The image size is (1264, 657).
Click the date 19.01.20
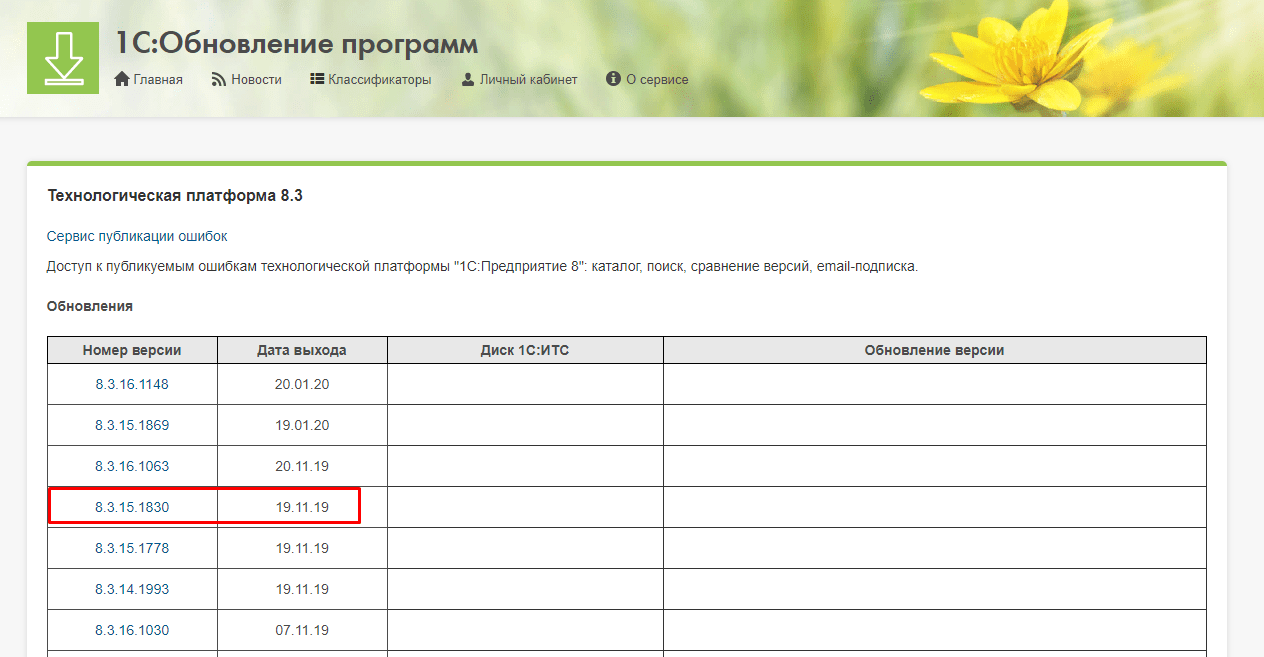tap(302, 425)
